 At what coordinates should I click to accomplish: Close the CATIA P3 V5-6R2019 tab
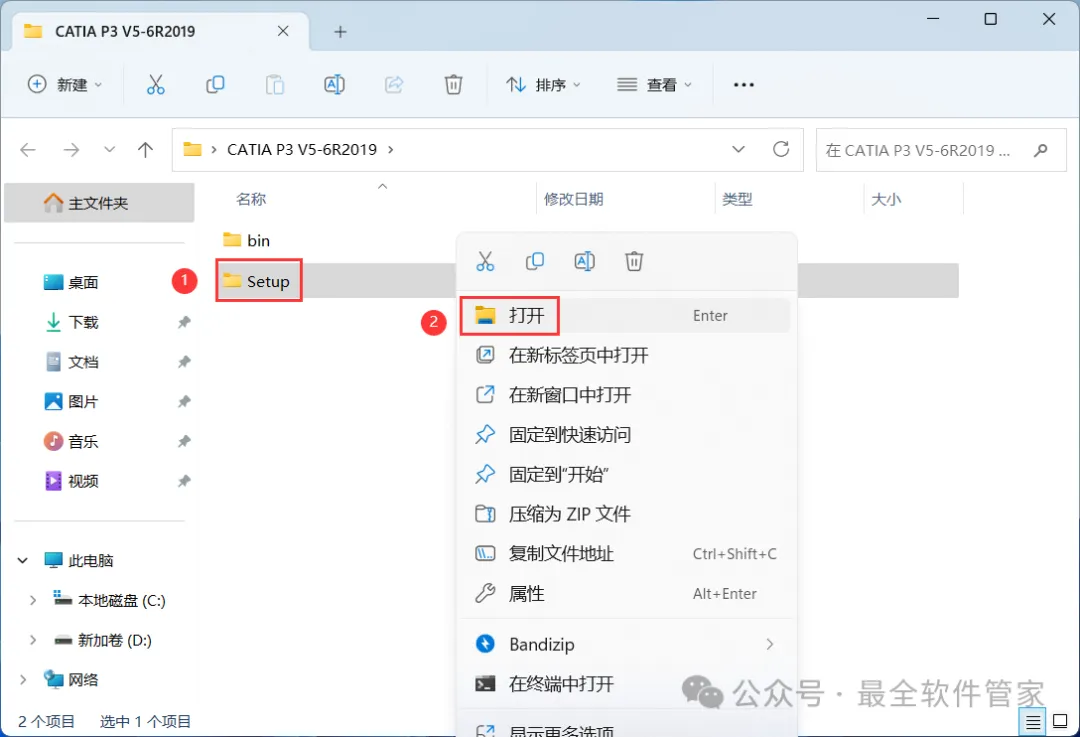coord(283,31)
